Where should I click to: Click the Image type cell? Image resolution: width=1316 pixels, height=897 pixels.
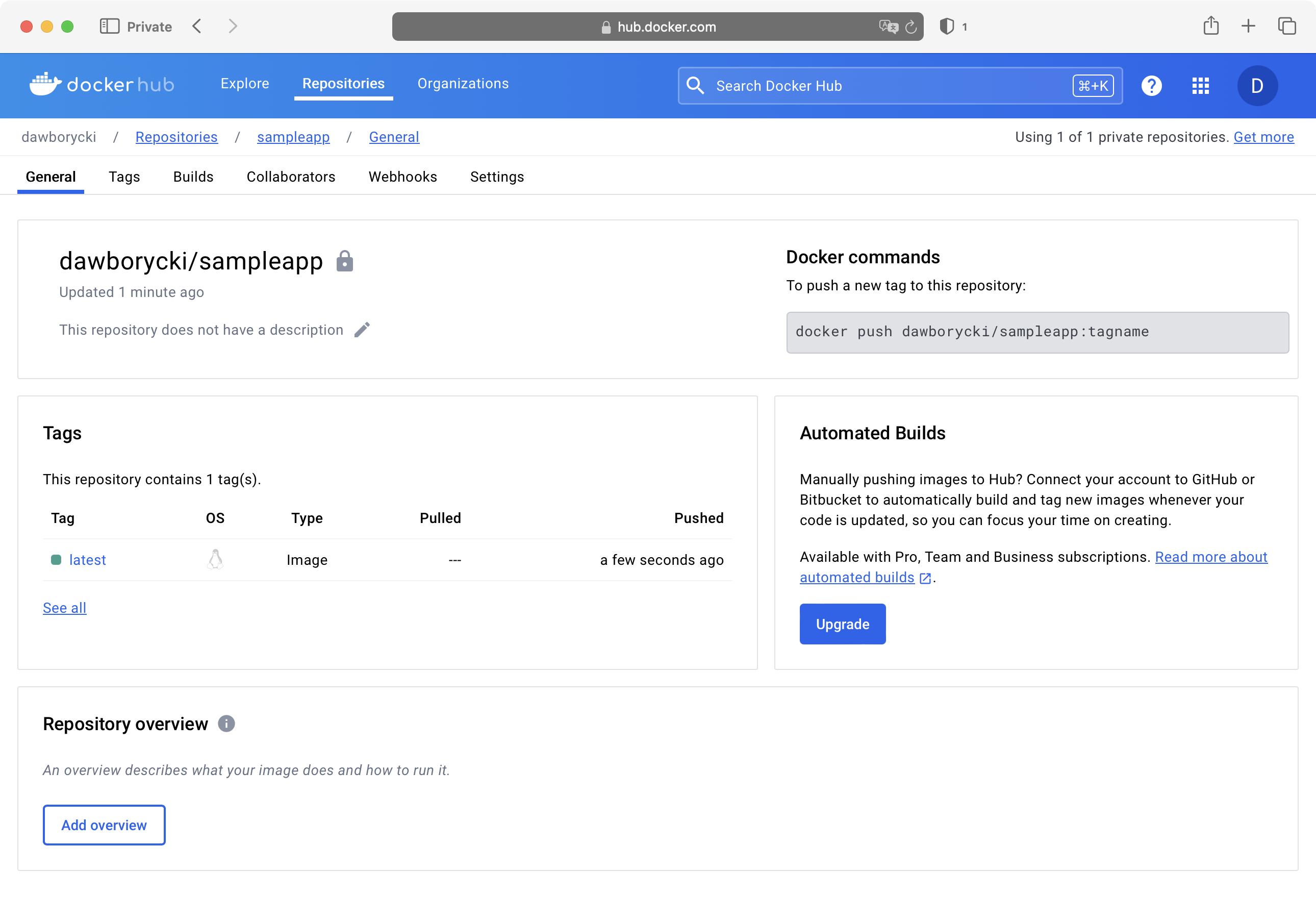307,560
